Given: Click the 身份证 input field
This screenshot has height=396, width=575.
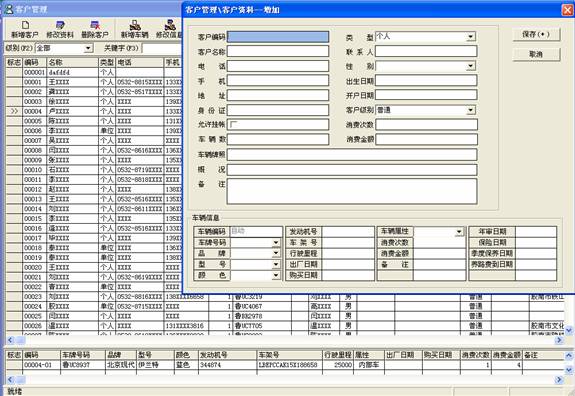Looking at the screenshot, I should coord(278,110).
